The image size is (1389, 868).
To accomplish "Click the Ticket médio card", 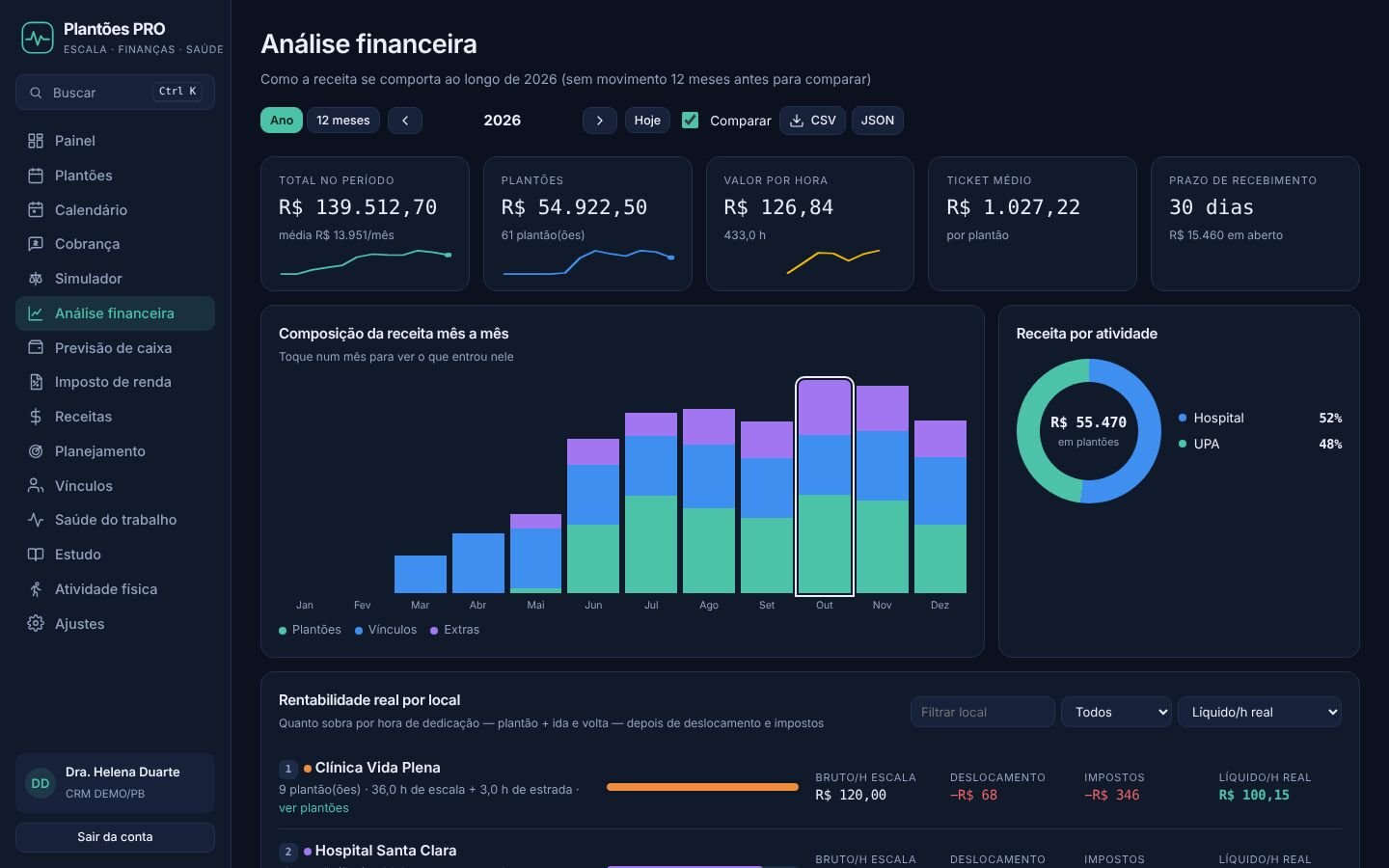I will point(1032,224).
